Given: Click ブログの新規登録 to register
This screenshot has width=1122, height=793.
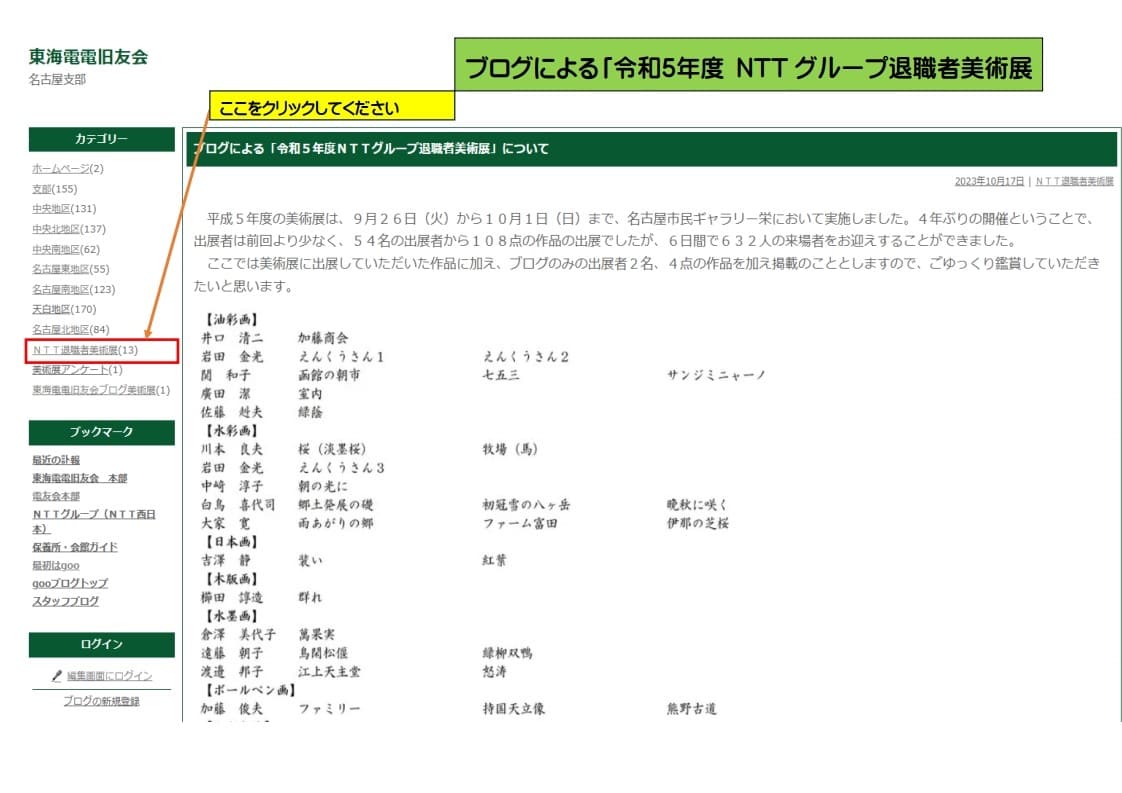Looking at the screenshot, I should point(101,701).
